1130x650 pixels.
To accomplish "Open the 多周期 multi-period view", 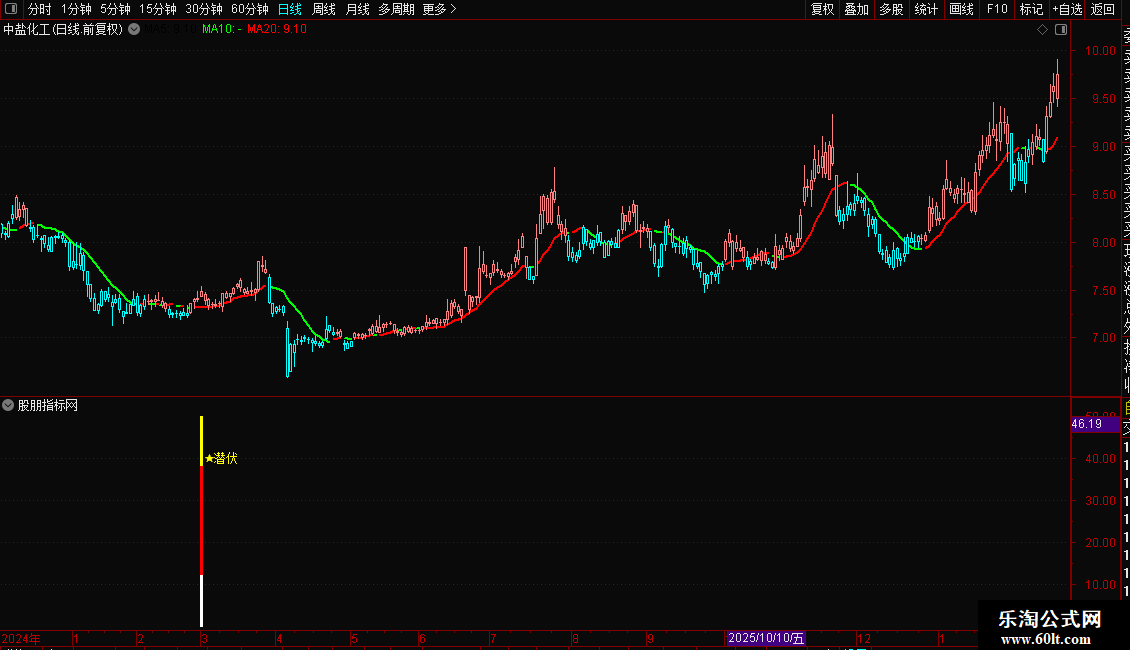I will click(x=396, y=9).
